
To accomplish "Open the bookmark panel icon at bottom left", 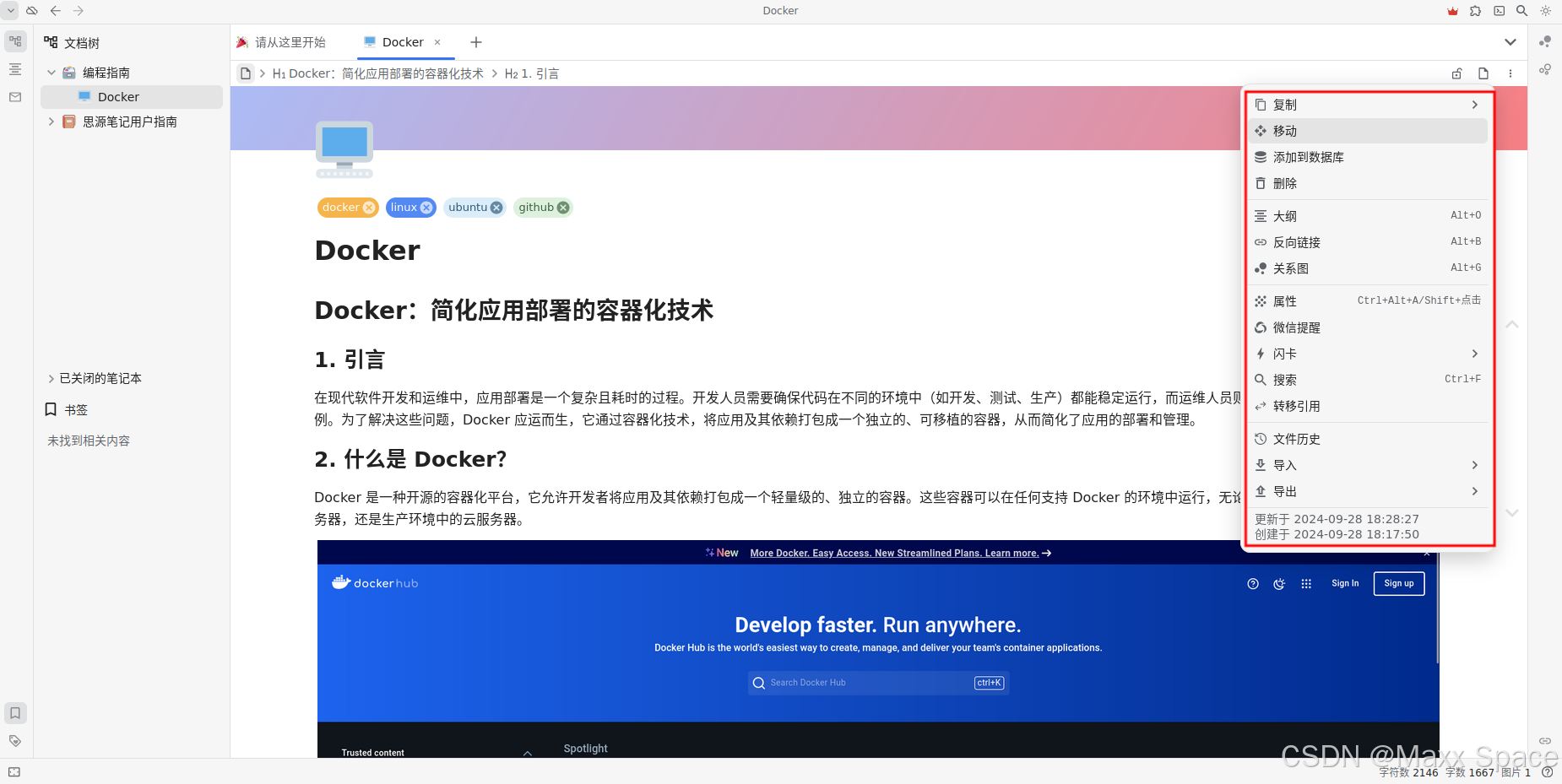I will (x=15, y=713).
